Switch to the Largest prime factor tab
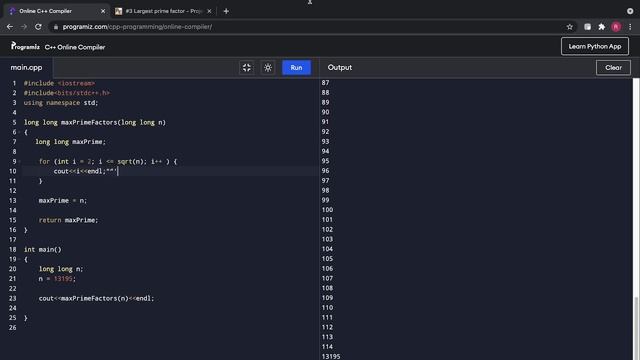 coord(163,11)
